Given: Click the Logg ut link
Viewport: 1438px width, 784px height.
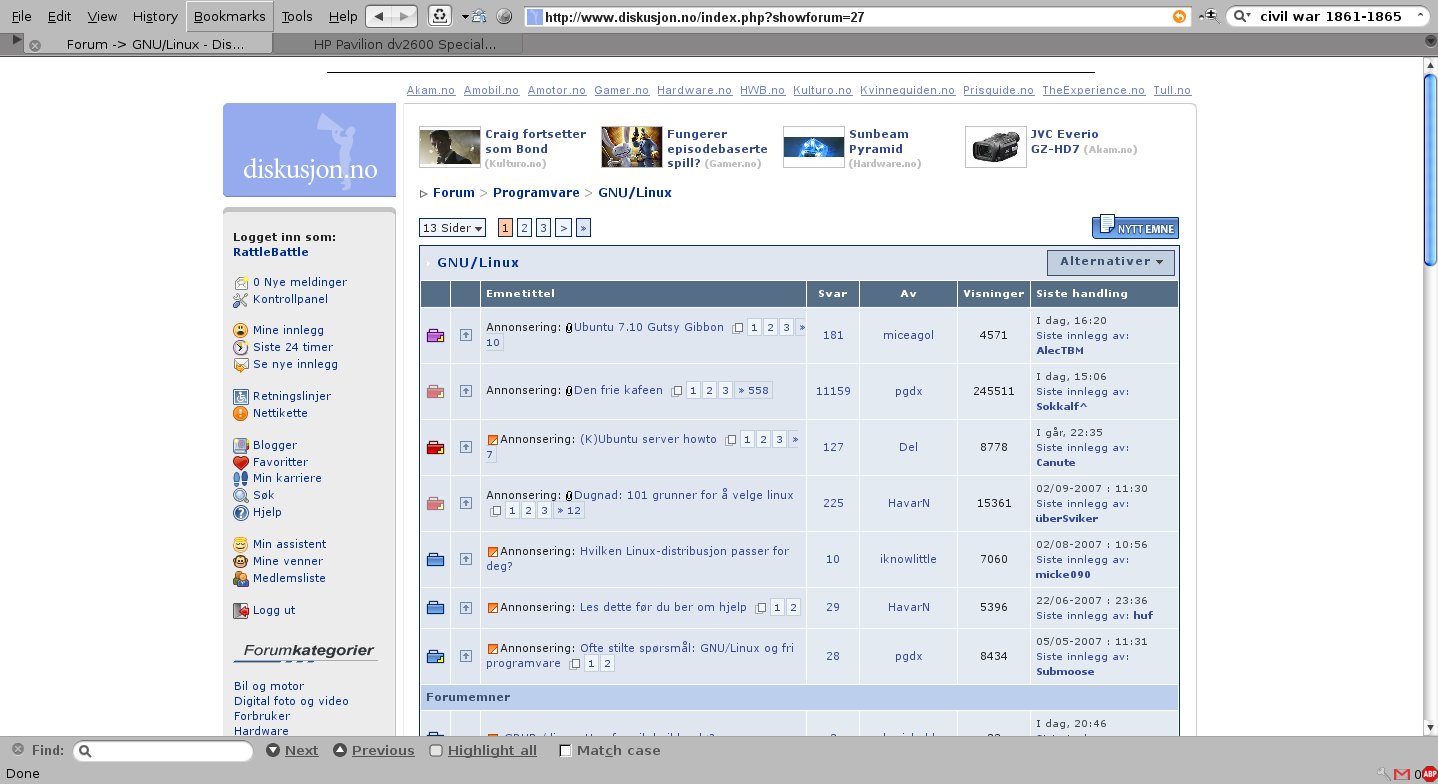Looking at the screenshot, I should coord(274,610).
